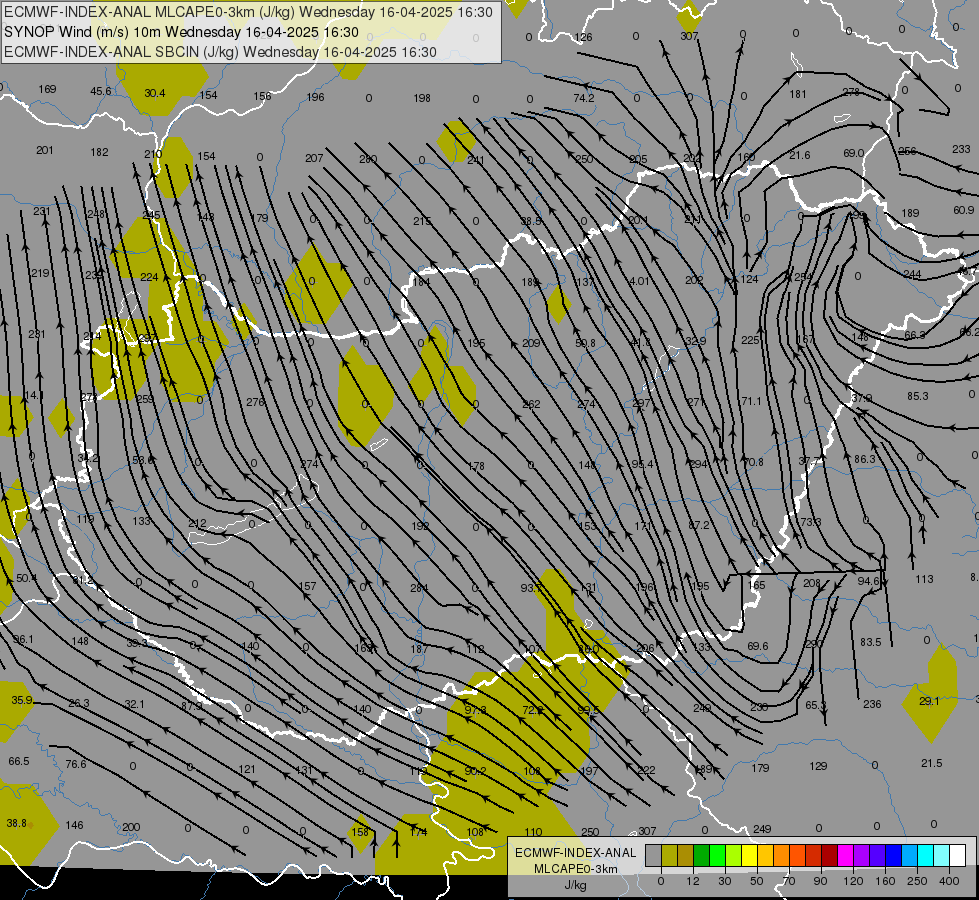979x900 pixels.
Task: Select the bright cyan legend swatch
Action: [x=925, y=855]
